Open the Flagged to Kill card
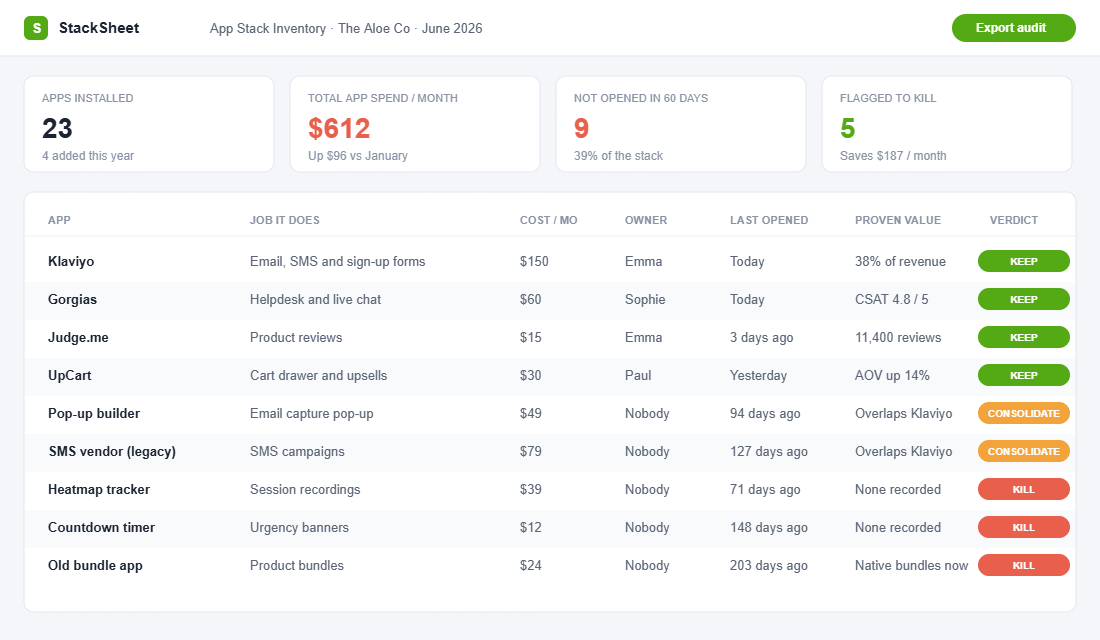 946,124
